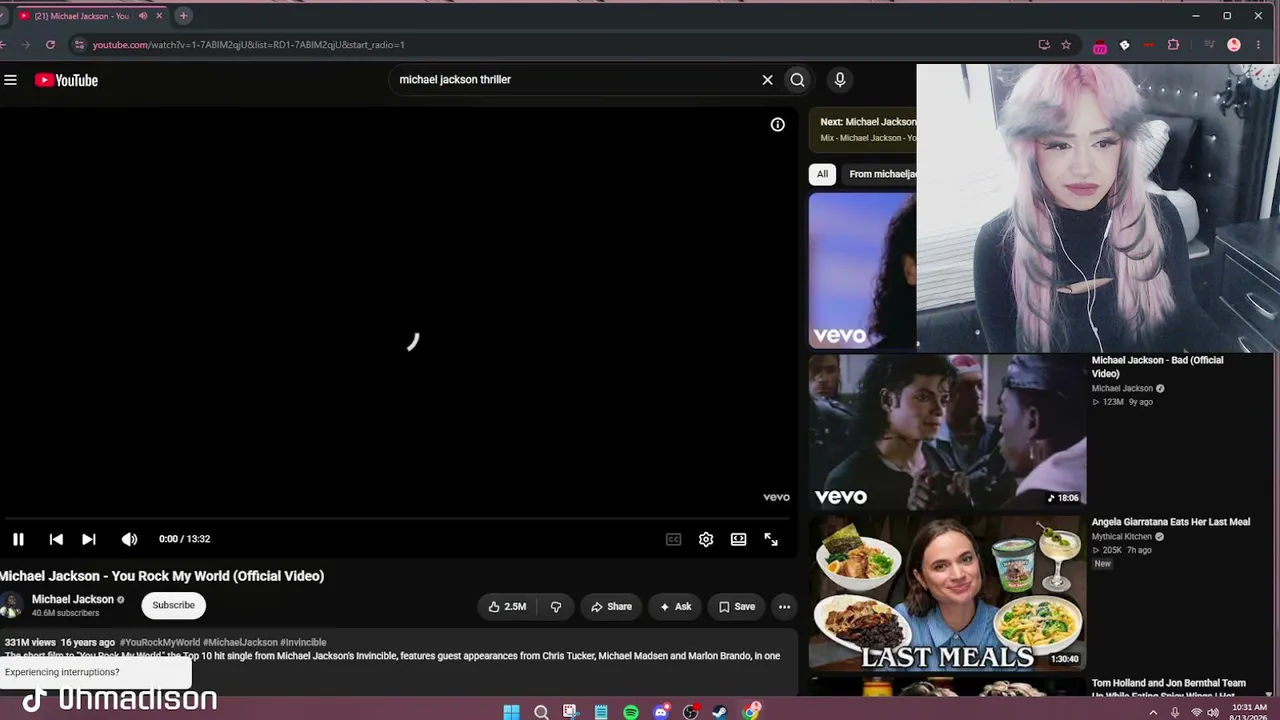Click the install app icon in address bar
The width and height of the screenshot is (1280, 720).
click(x=1044, y=45)
